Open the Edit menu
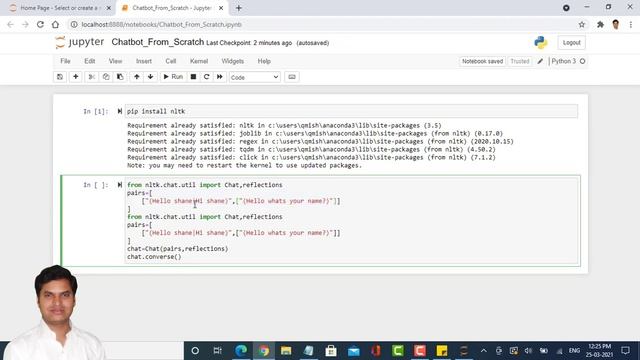The height and width of the screenshot is (360, 640). pos(89,61)
